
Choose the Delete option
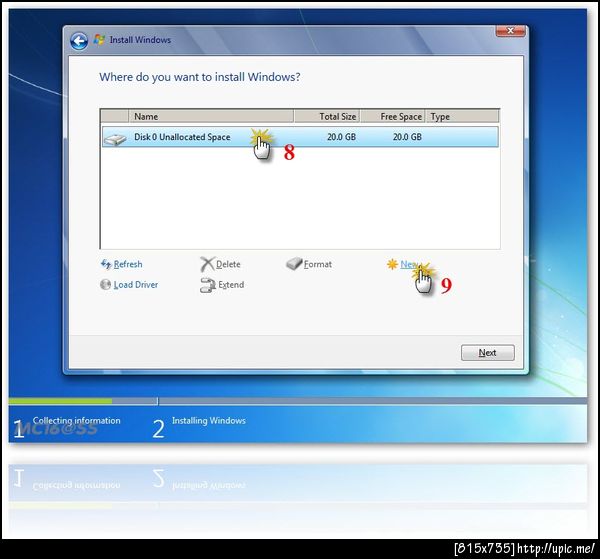coord(228,264)
